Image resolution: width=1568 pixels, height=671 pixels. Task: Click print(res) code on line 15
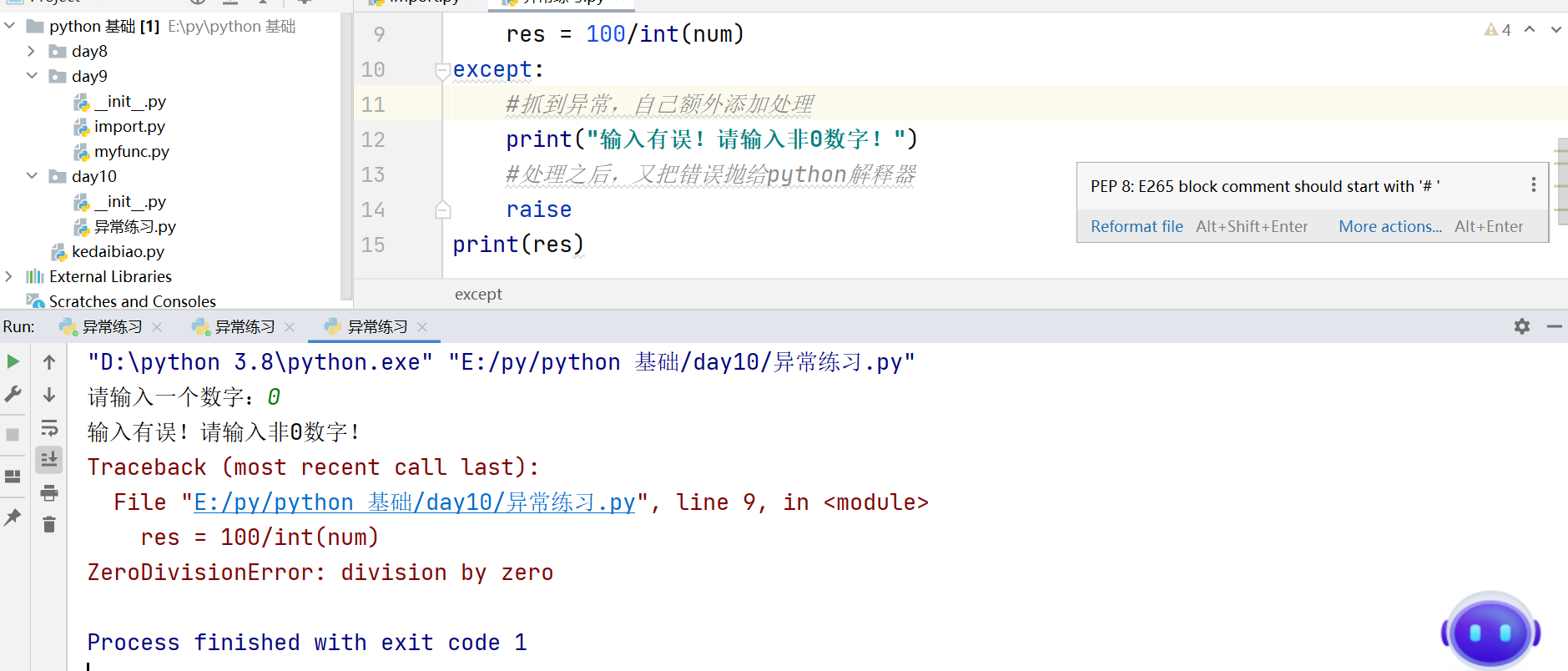click(x=518, y=245)
